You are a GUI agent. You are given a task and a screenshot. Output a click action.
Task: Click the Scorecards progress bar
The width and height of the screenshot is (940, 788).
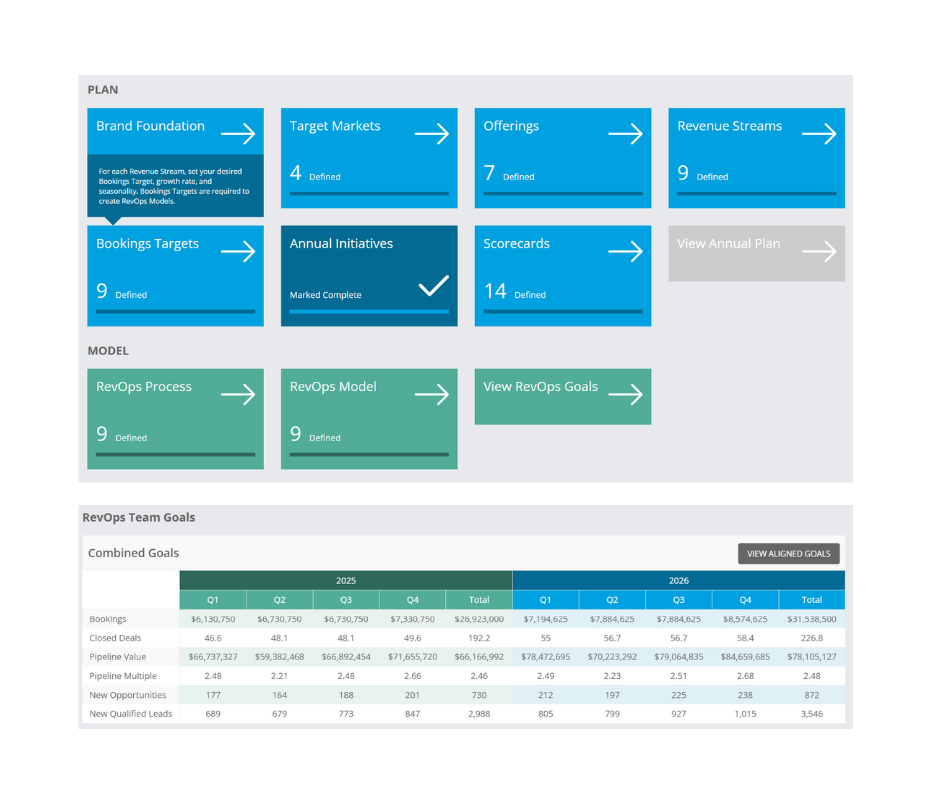pos(562,311)
